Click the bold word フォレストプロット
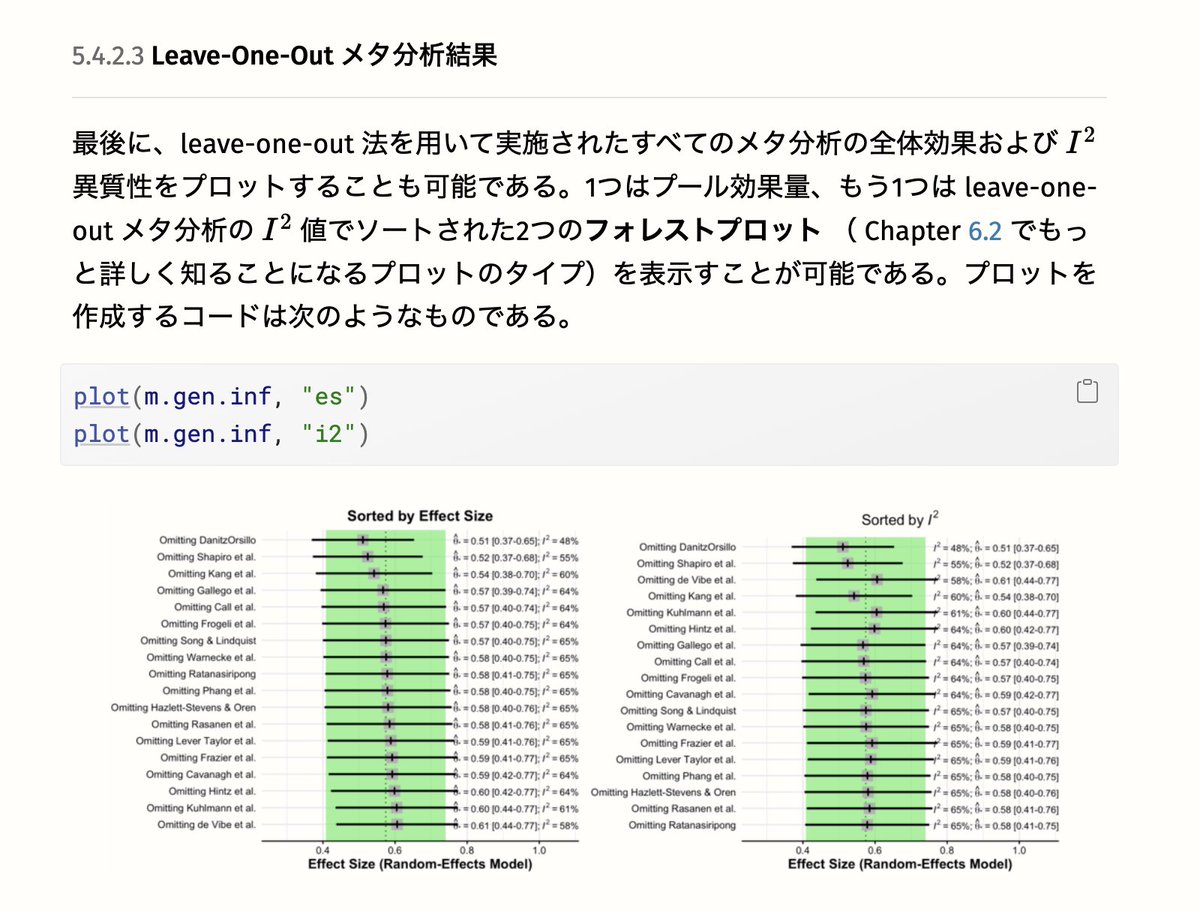The width and height of the screenshot is (1200, 911). 702,231
